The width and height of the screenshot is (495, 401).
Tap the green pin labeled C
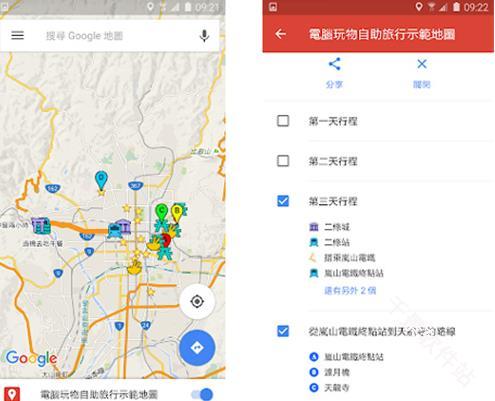[162, 212]
